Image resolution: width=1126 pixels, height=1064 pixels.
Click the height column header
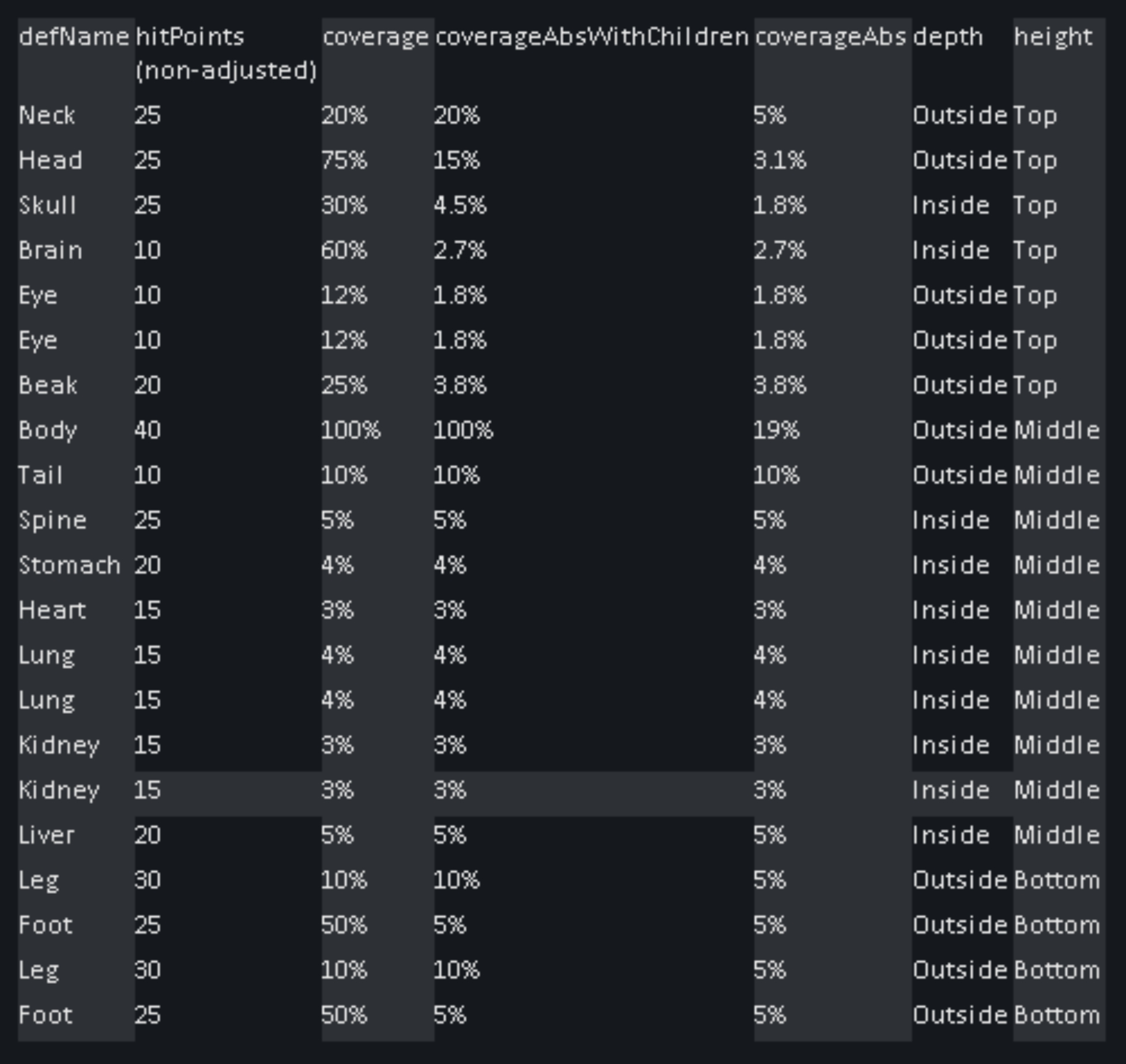click(x=1053, y=37)
